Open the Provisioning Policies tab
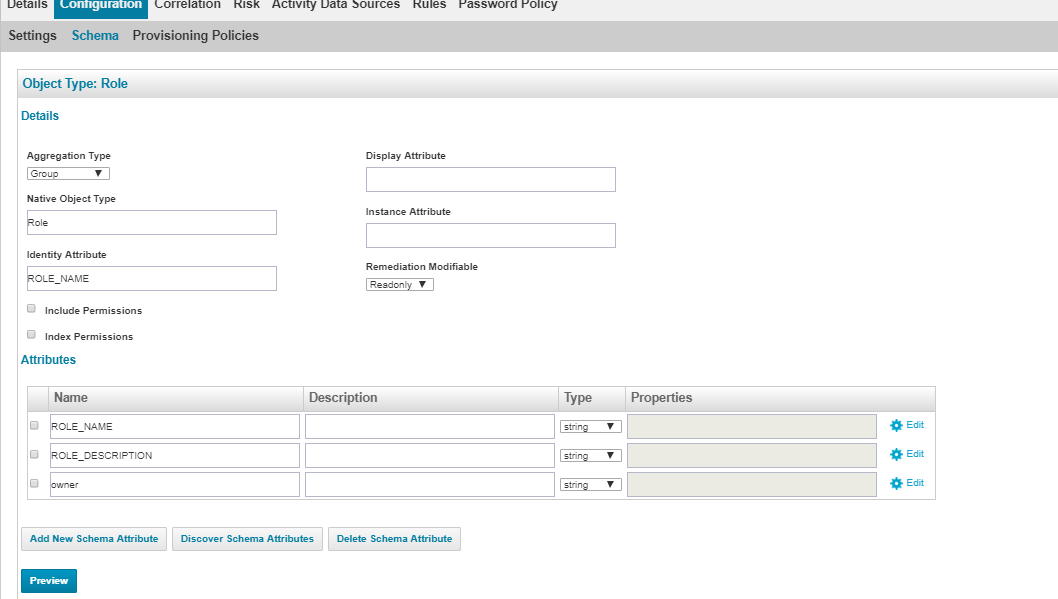This screenshot has width=1058, height=599. pos(195,35)
